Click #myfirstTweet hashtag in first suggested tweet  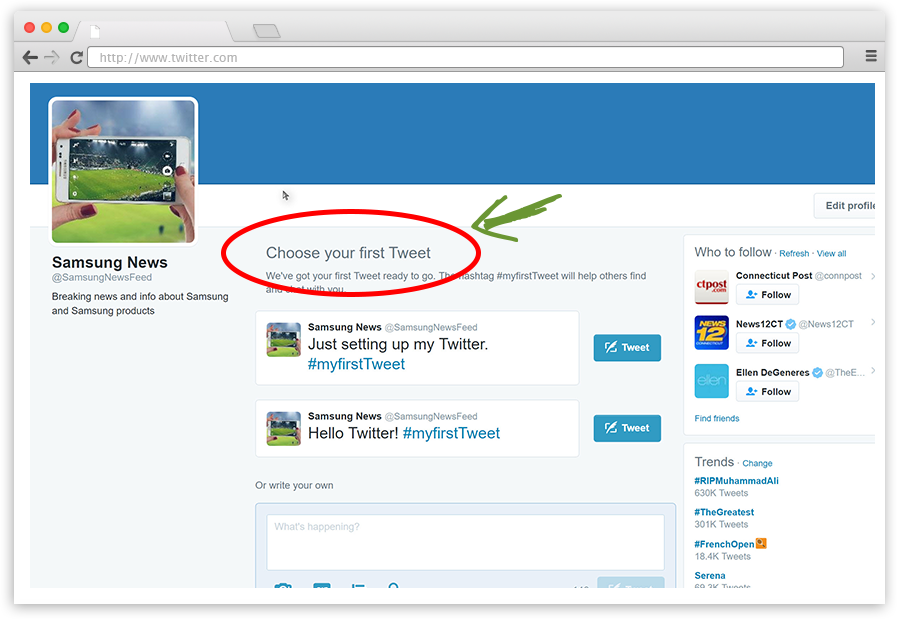[356, 364]
